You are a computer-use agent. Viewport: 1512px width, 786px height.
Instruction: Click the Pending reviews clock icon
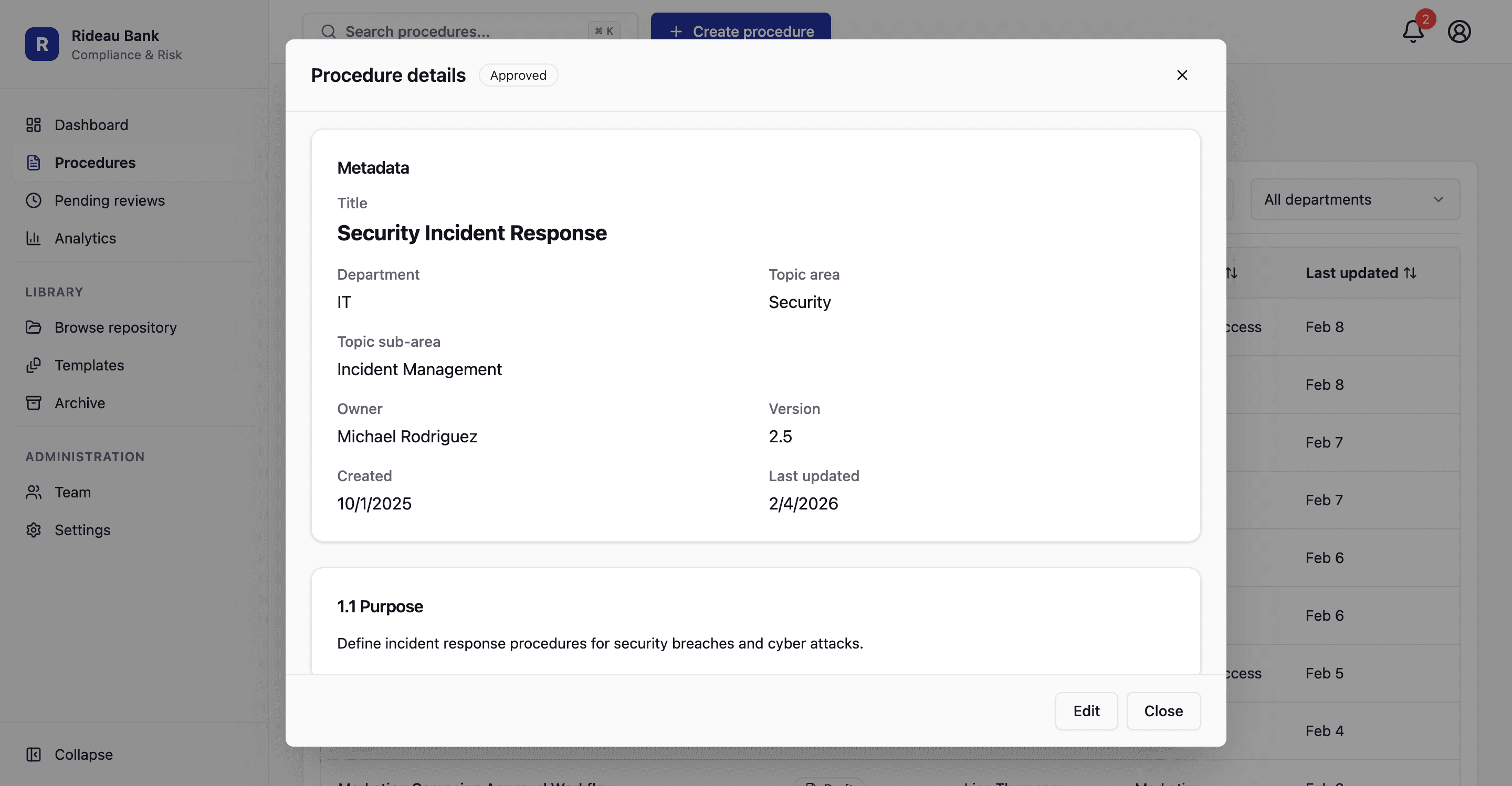pos(34,200)
